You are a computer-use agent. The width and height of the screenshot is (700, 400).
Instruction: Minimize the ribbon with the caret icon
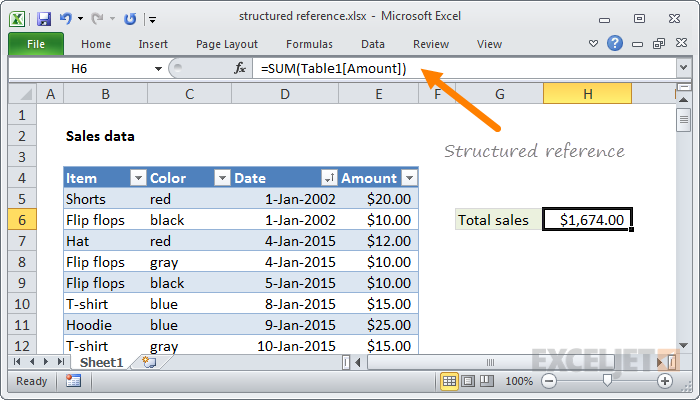click(593, 44)
